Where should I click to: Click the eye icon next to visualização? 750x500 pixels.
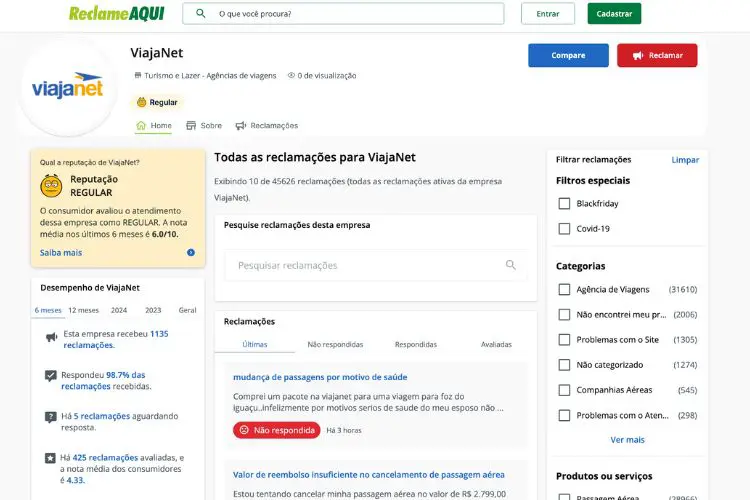click(291, 75)
